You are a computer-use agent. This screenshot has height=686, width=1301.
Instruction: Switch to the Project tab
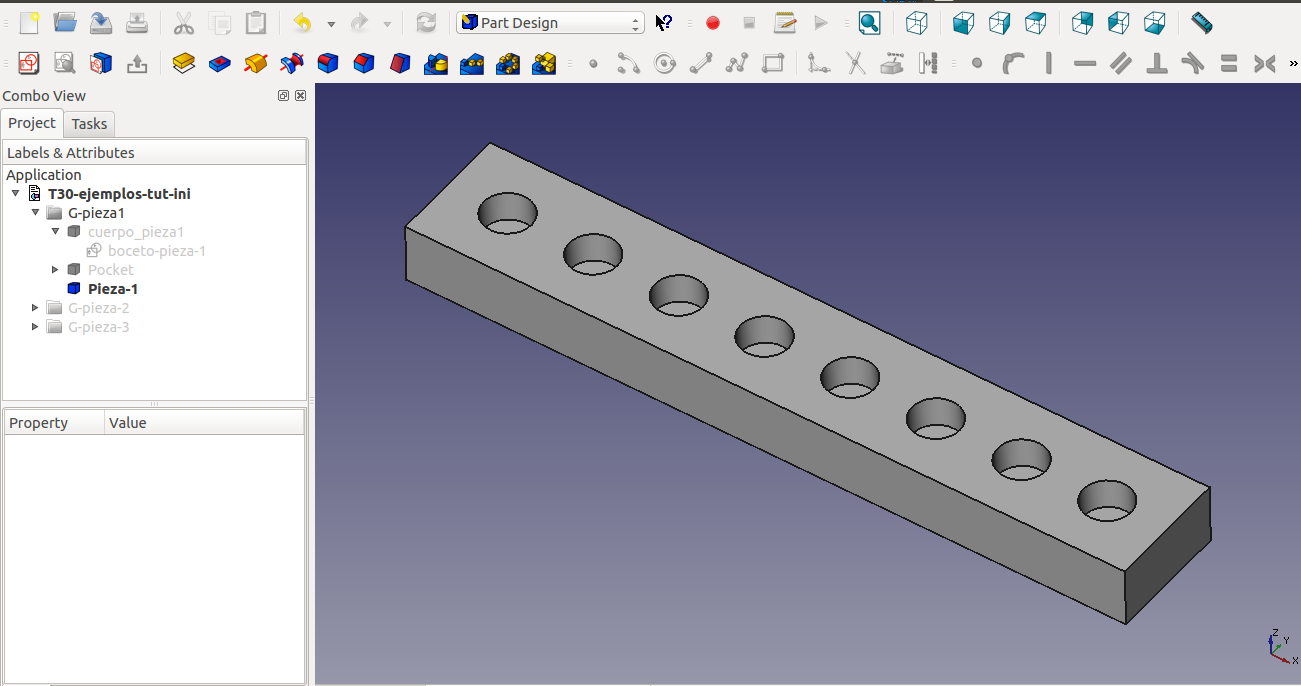[x=32, y=123]
